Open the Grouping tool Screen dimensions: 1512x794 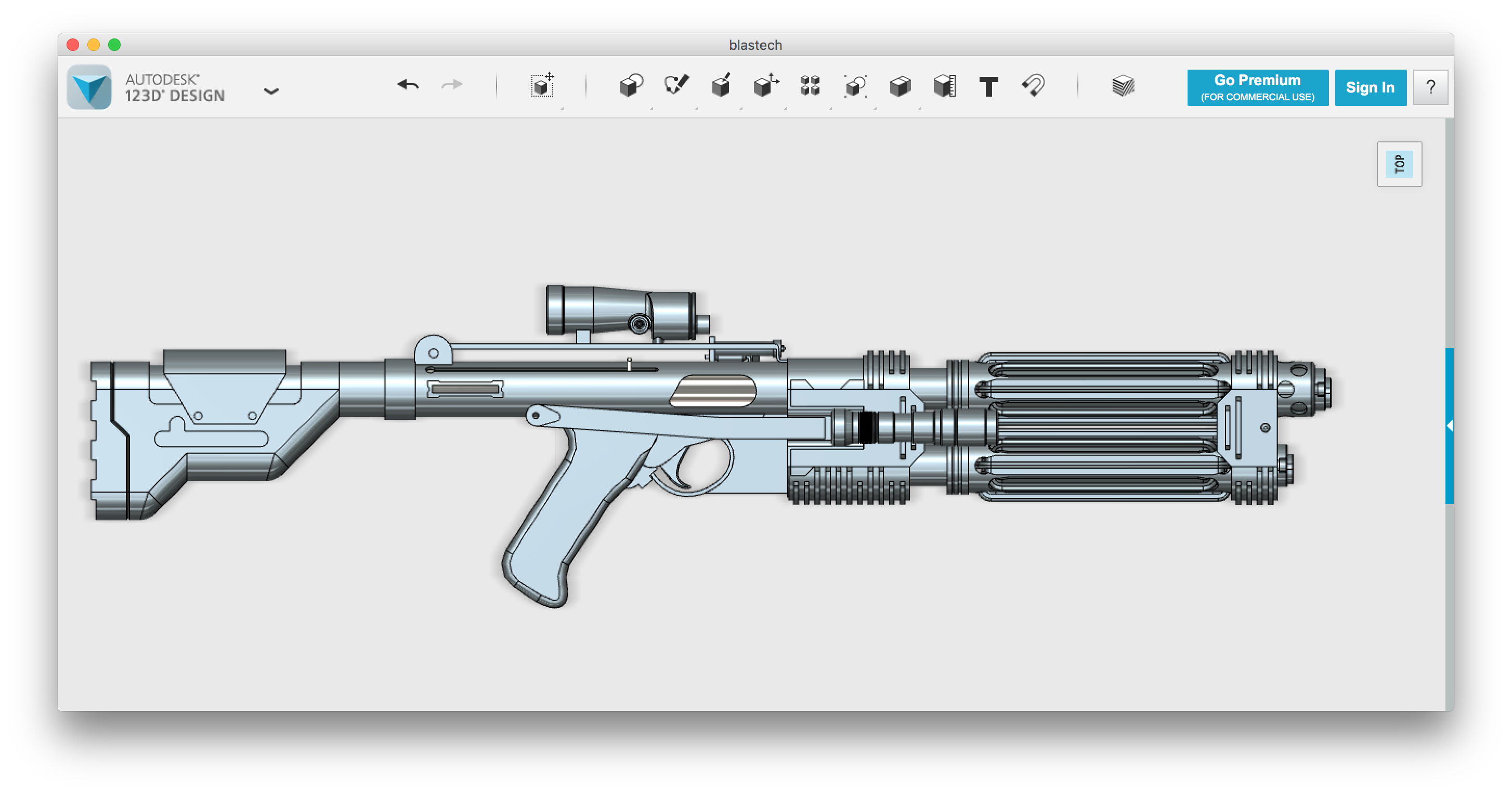pos(855,86)
